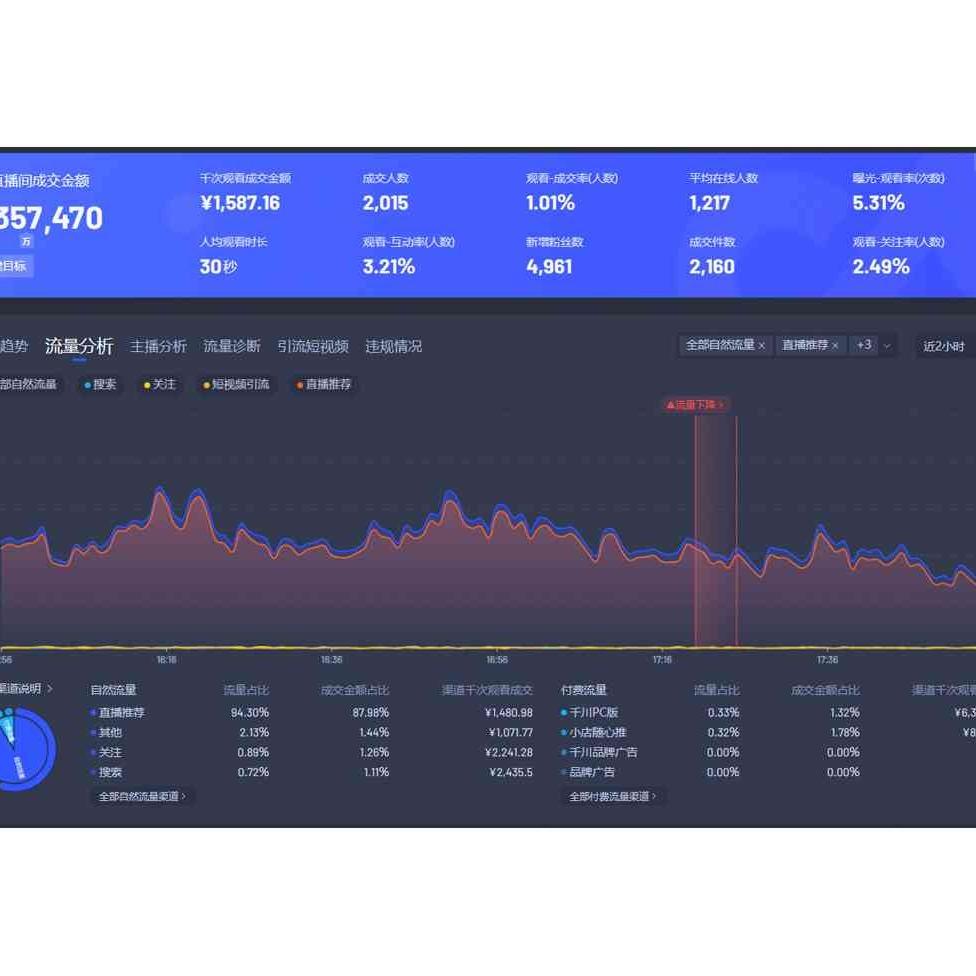Open the 引流短视频 tab

click(x=313, y=346)
